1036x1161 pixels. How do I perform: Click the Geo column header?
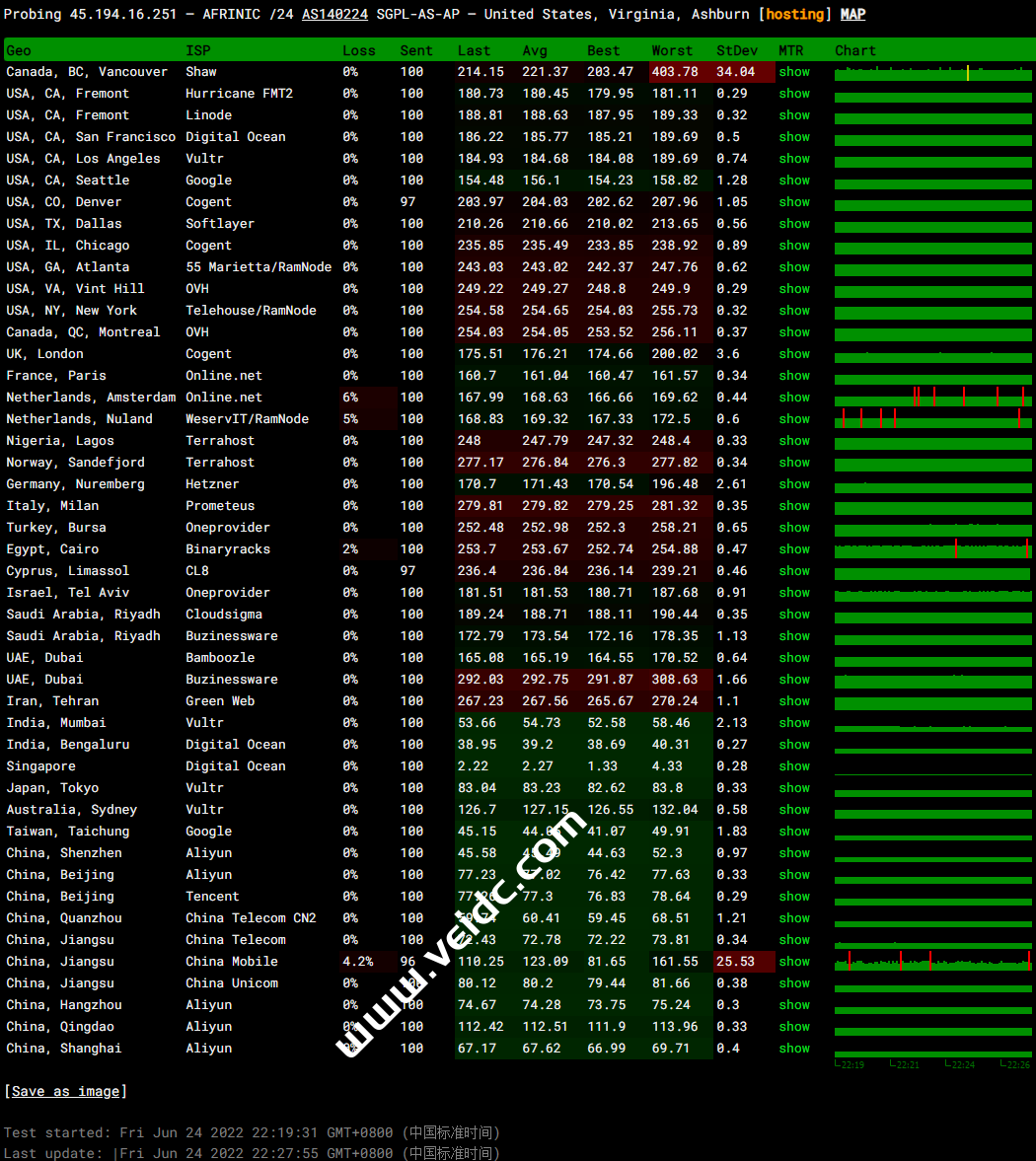pos(19,50)
